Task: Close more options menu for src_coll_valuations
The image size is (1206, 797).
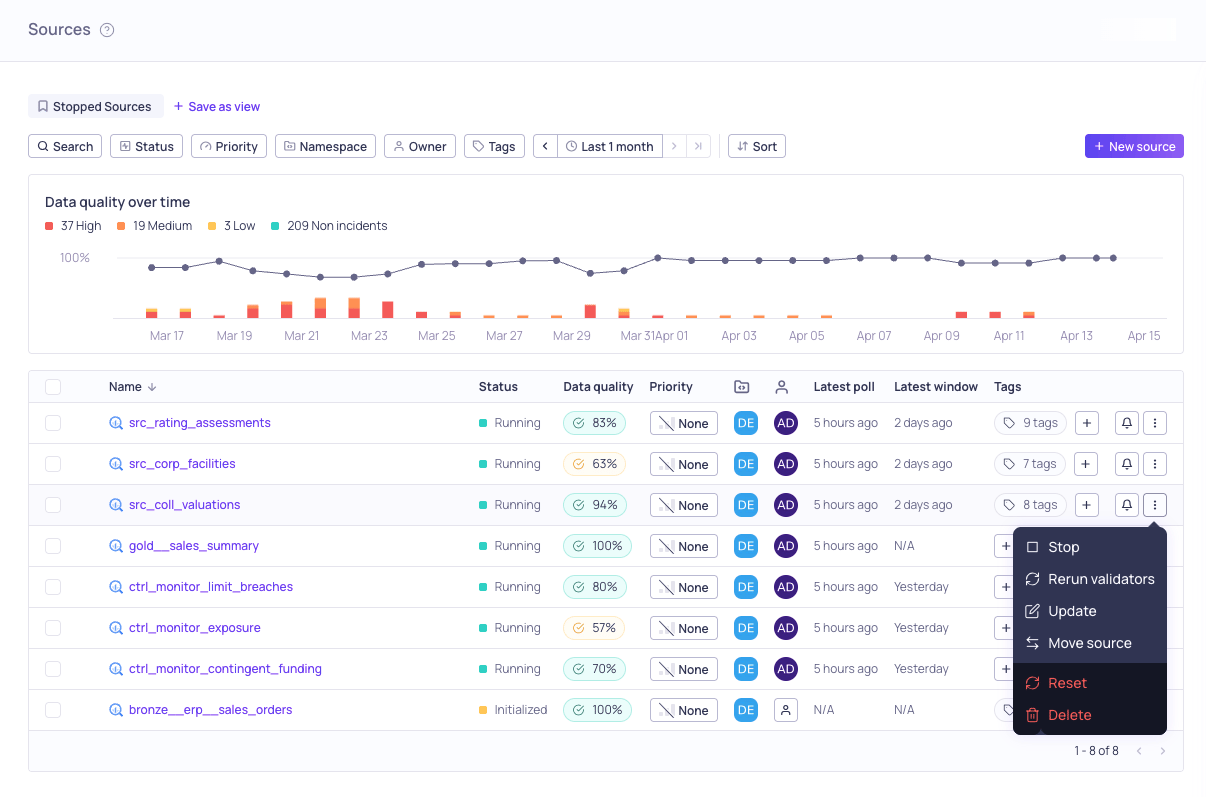Action: click(1155, 505)
